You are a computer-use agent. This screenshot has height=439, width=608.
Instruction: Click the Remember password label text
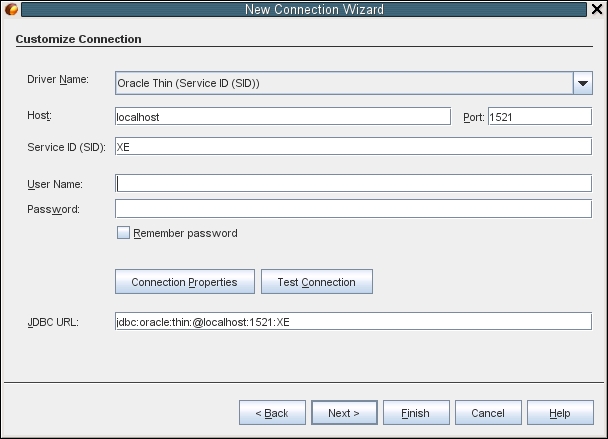185,233
